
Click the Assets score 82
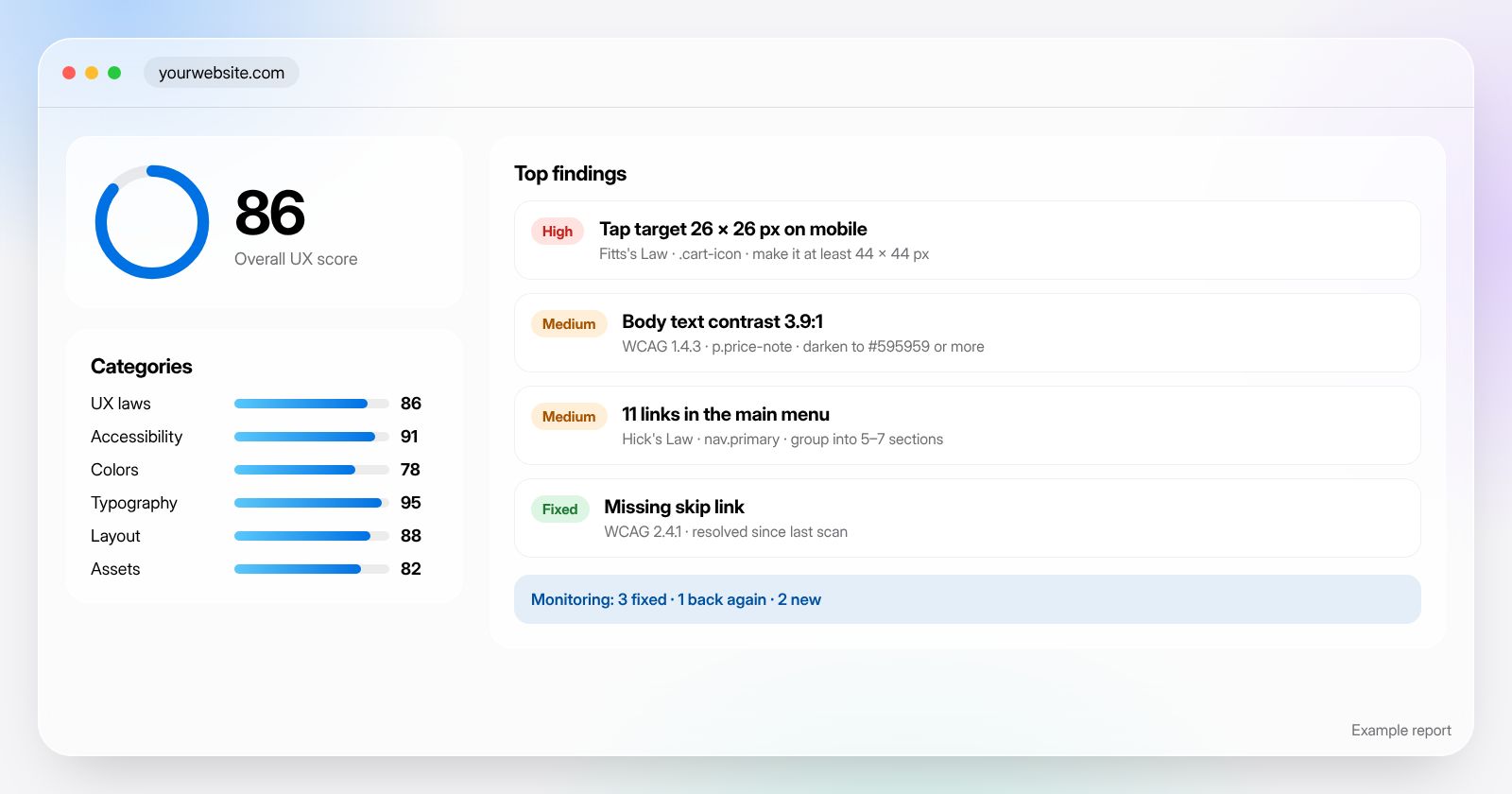click(x=411, y=569)
